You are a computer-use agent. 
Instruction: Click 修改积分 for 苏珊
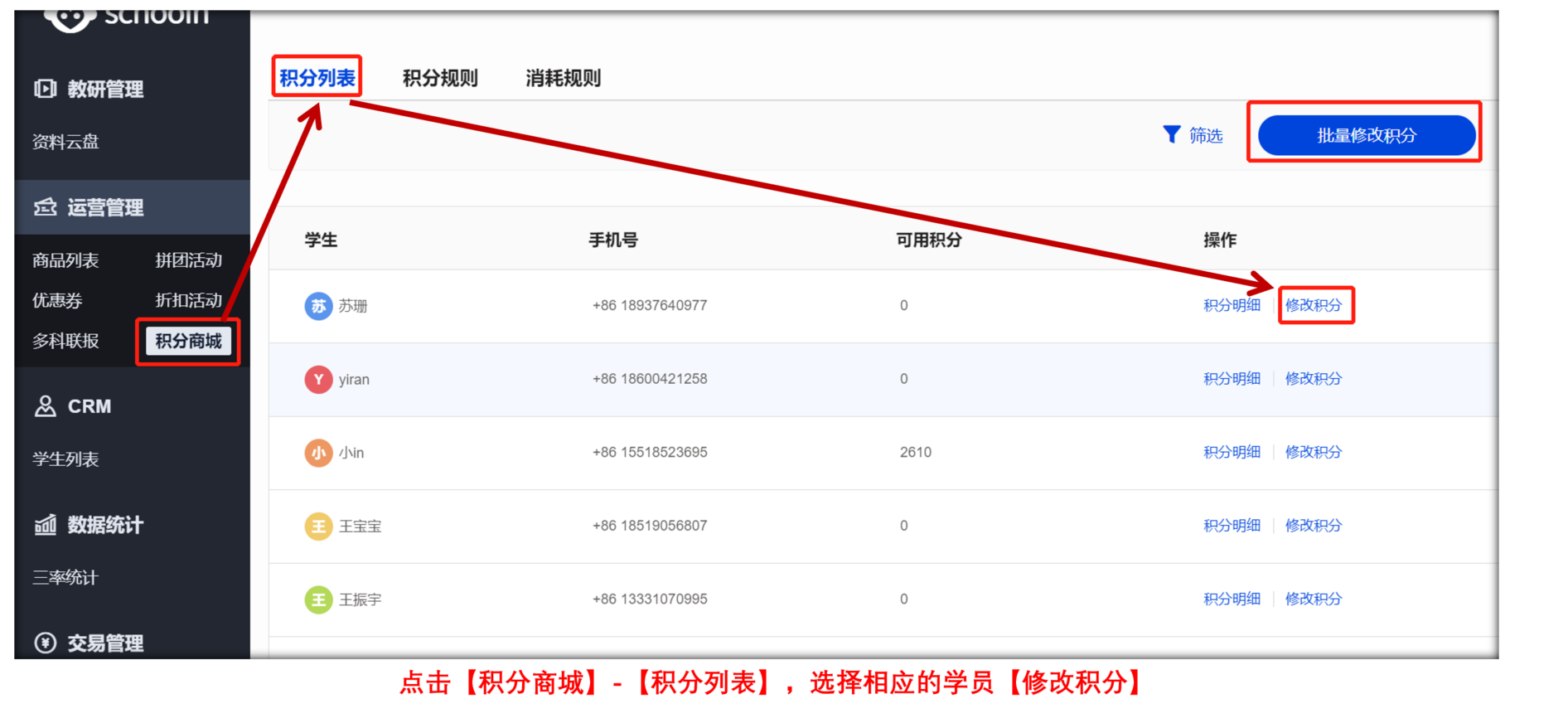click(x=1313, y=305)
